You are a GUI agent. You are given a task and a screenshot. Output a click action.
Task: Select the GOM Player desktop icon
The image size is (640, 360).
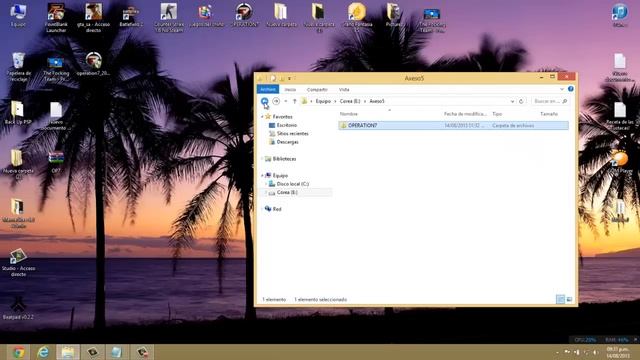pos(620,162)
